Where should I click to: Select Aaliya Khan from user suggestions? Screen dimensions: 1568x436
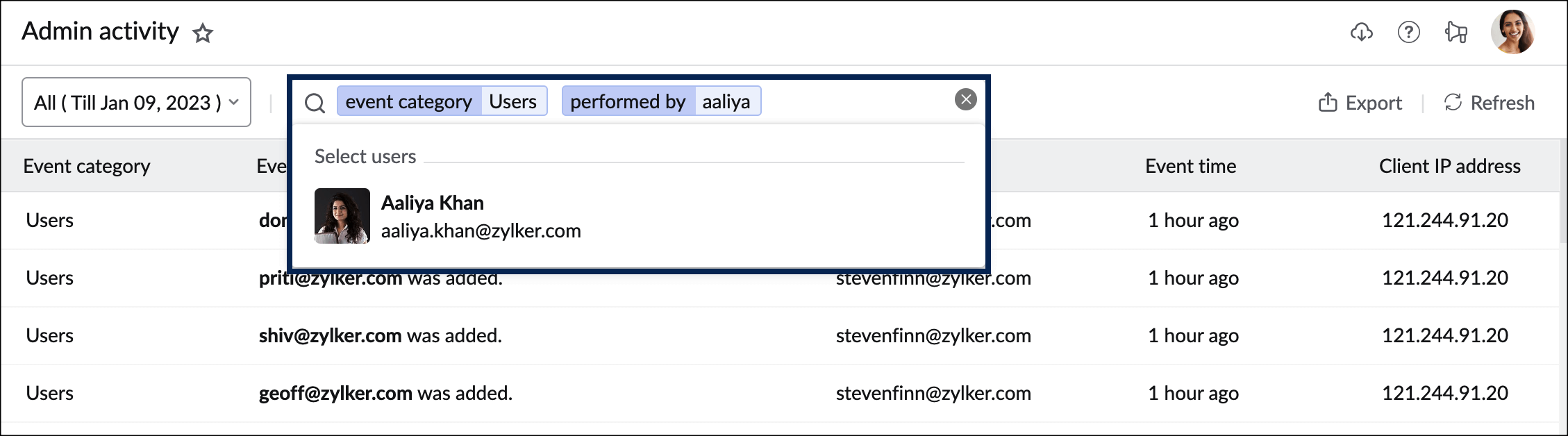433,203
